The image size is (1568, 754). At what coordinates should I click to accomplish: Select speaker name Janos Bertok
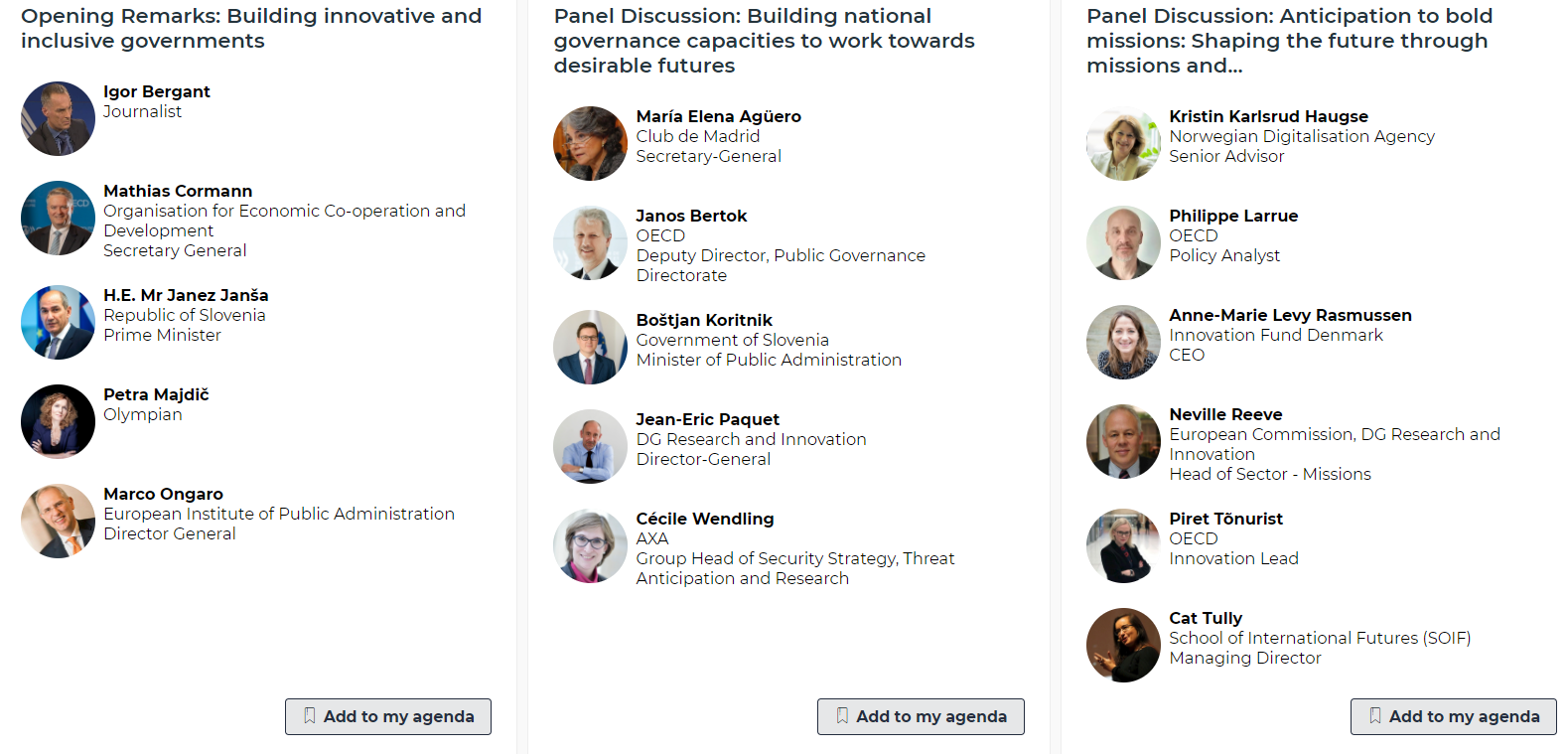click(x=691, y=216)
